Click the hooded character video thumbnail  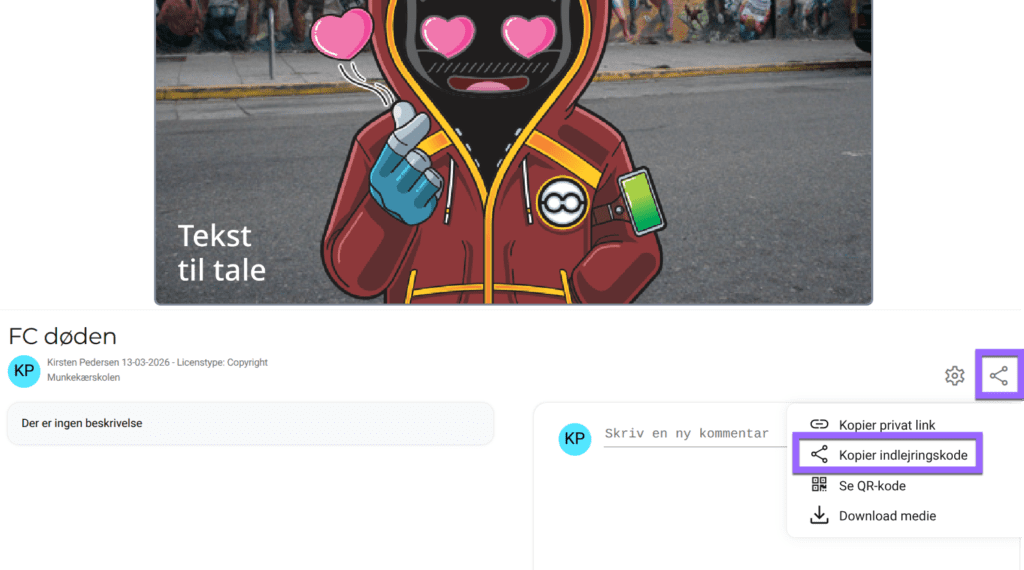pos(513,151)
